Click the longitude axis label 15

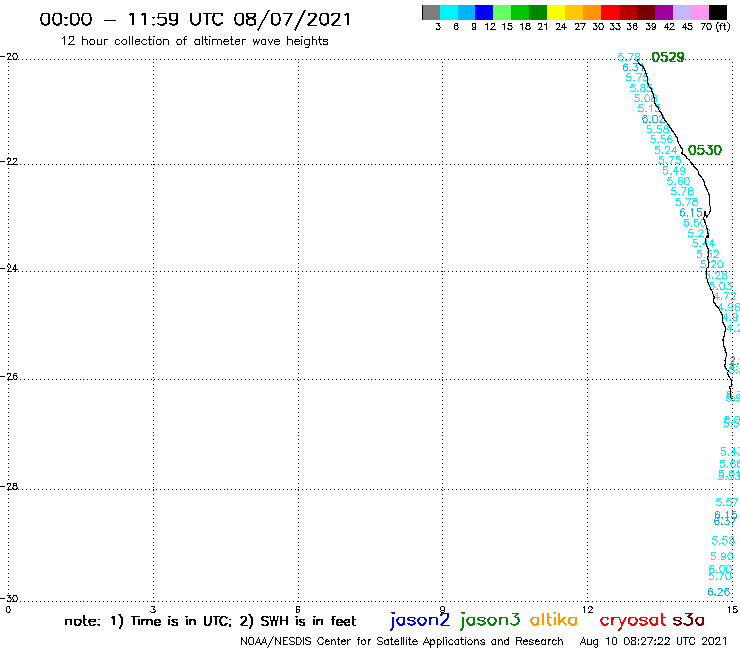pos(732,609)
